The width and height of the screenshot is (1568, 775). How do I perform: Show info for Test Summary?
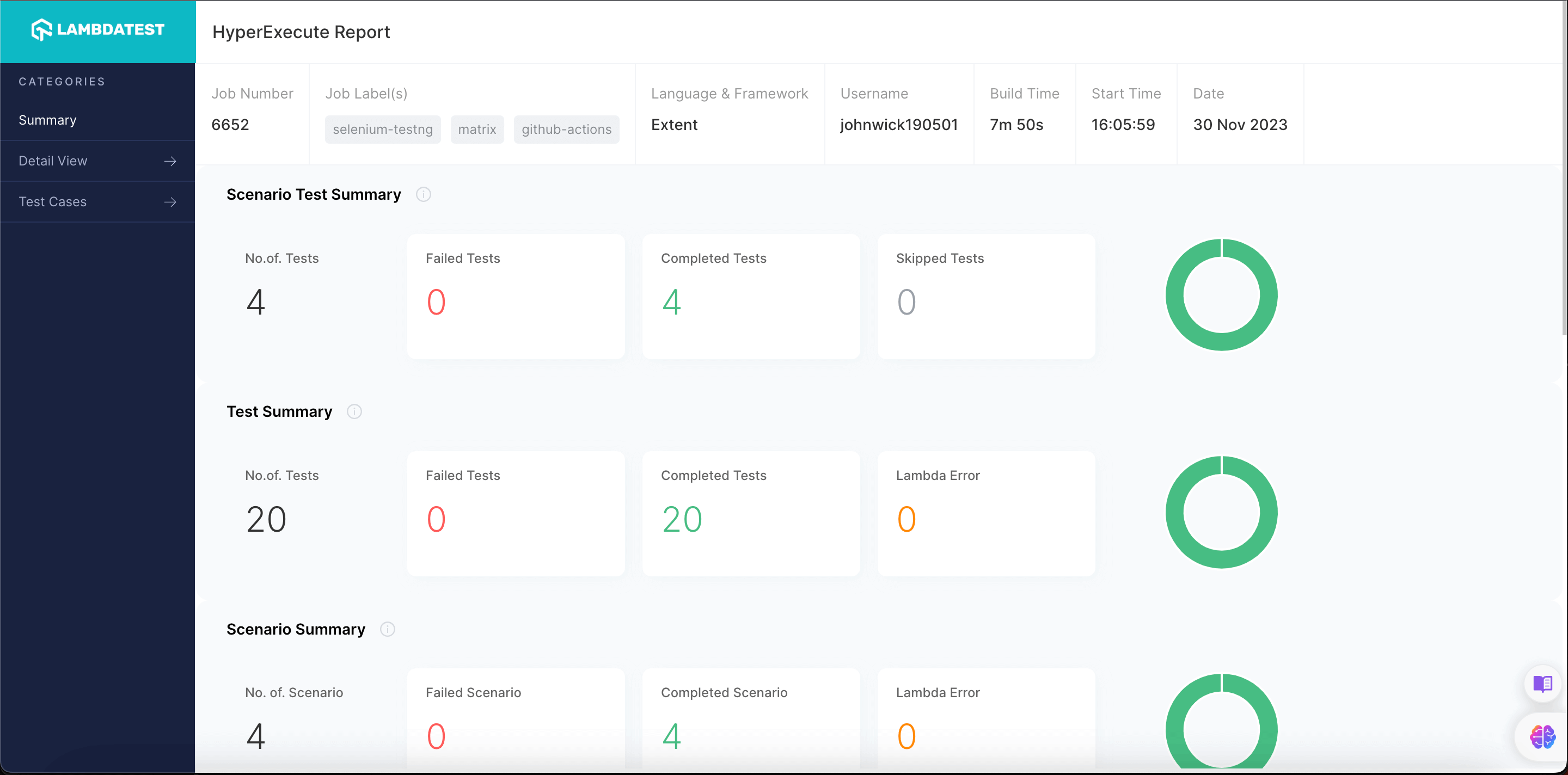click(354, 412)
